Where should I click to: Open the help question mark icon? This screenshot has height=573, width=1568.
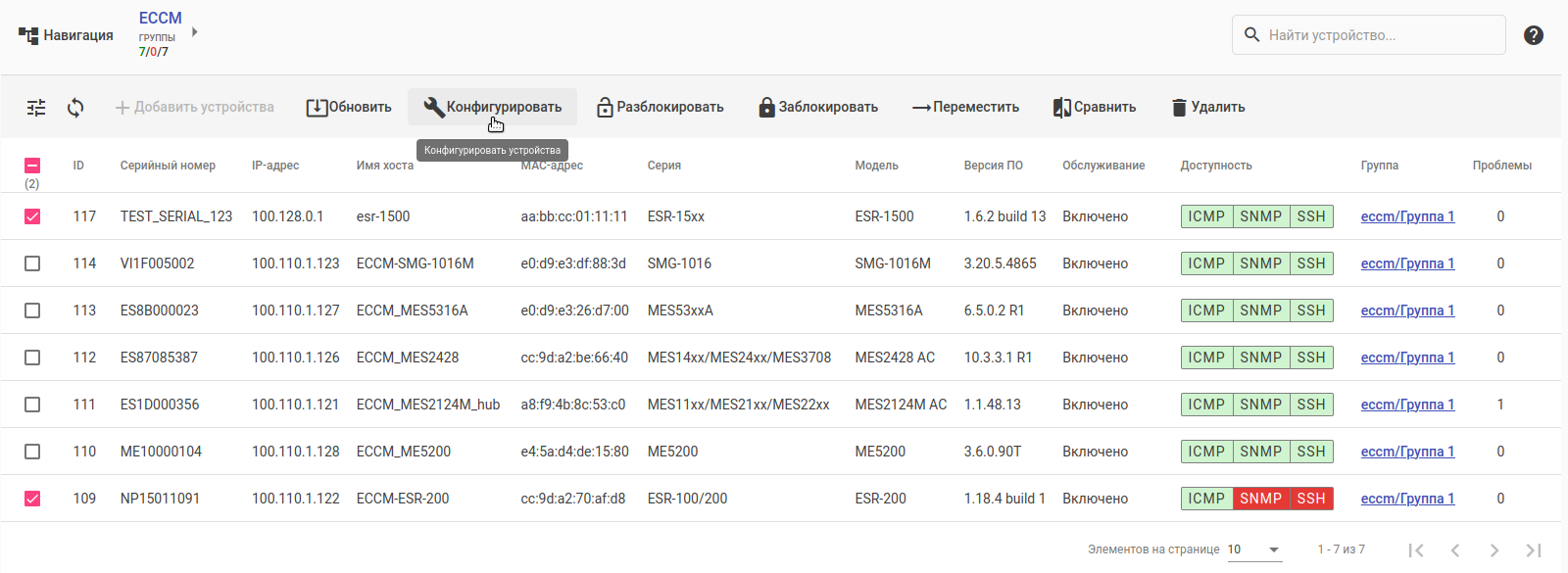(x=1534, y=35)
